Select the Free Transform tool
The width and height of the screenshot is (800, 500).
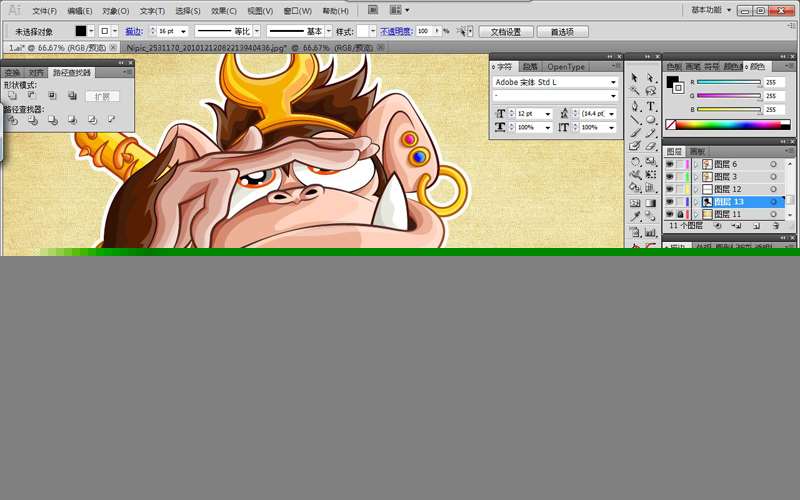pyautogui.click(x=651, y=175)
